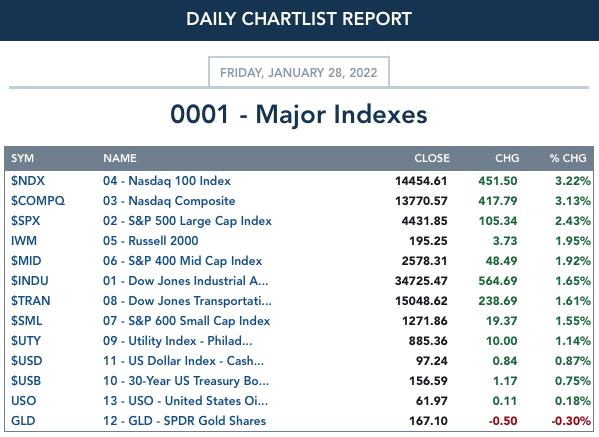Select 05 - Russell 2000 name link
This screenshot has height=437, width=599.
point(151,241)
